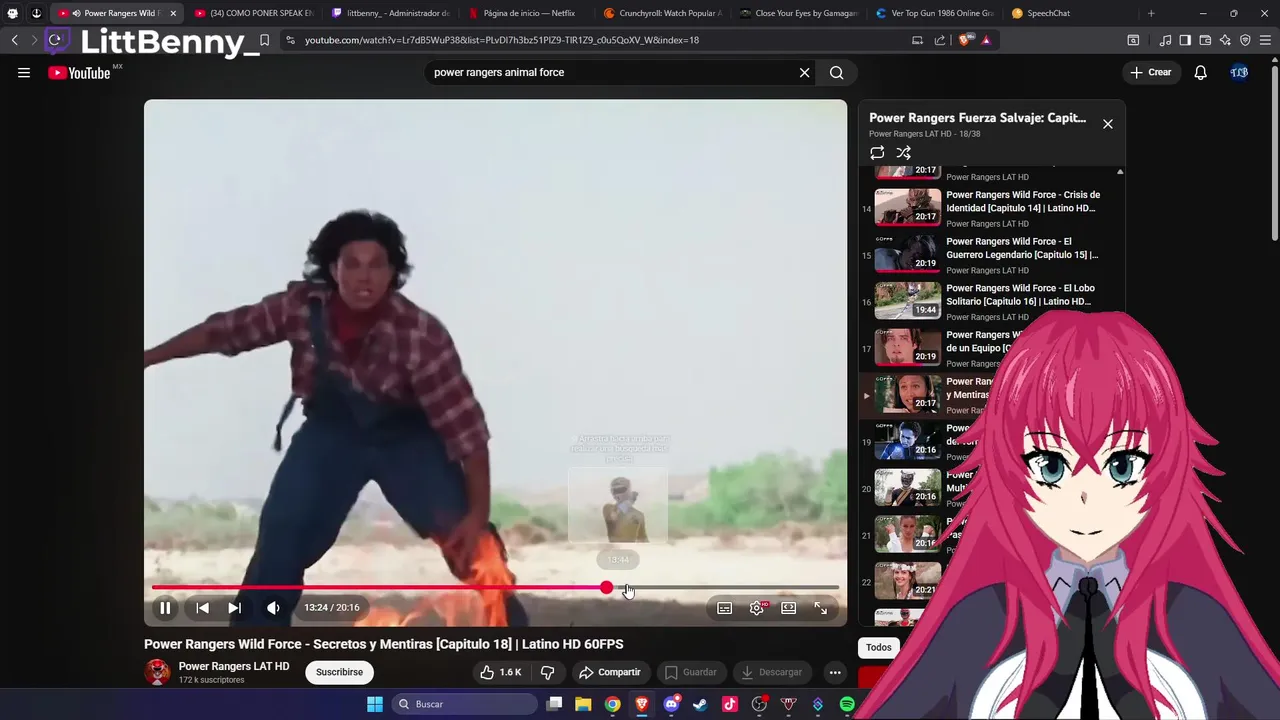Play Crisis de Identidad Capitulo 14
This screenshot has height=720, width=1280.
1023,201
